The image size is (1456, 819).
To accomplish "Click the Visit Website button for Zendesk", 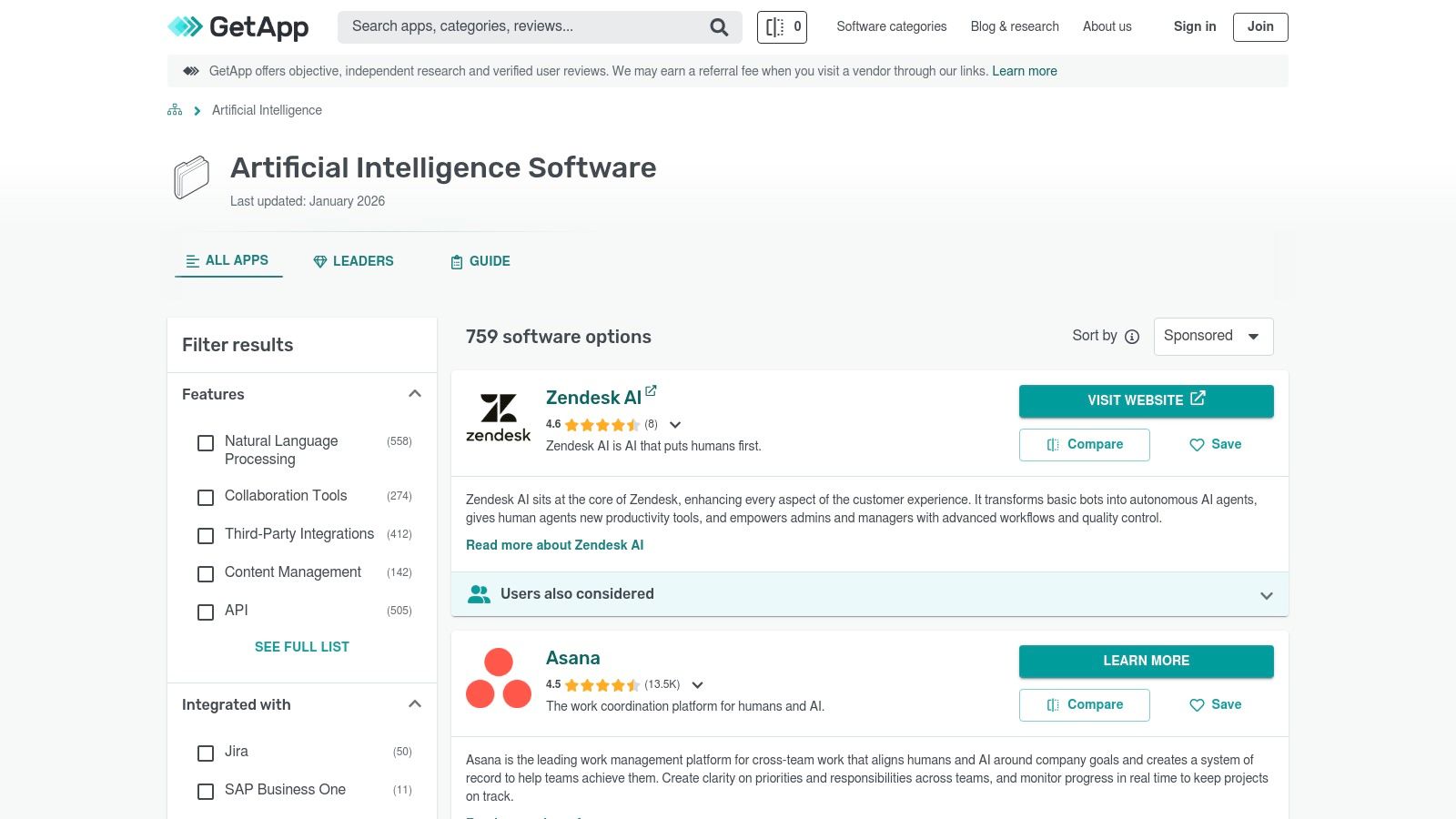I will [x=1146, y=400].
